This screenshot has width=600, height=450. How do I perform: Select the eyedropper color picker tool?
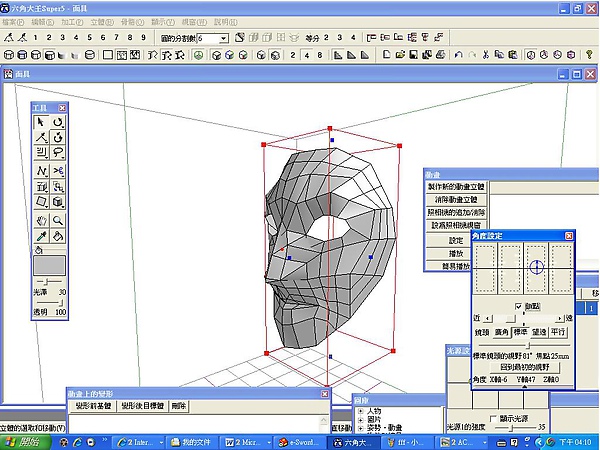(41, 236)
